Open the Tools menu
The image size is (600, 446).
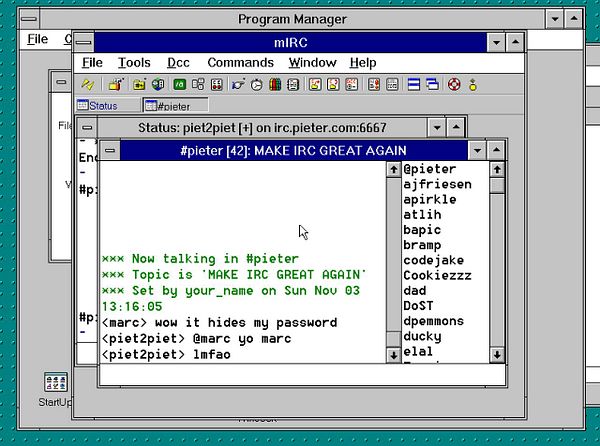pyautogui.click(x=134, y=63)
